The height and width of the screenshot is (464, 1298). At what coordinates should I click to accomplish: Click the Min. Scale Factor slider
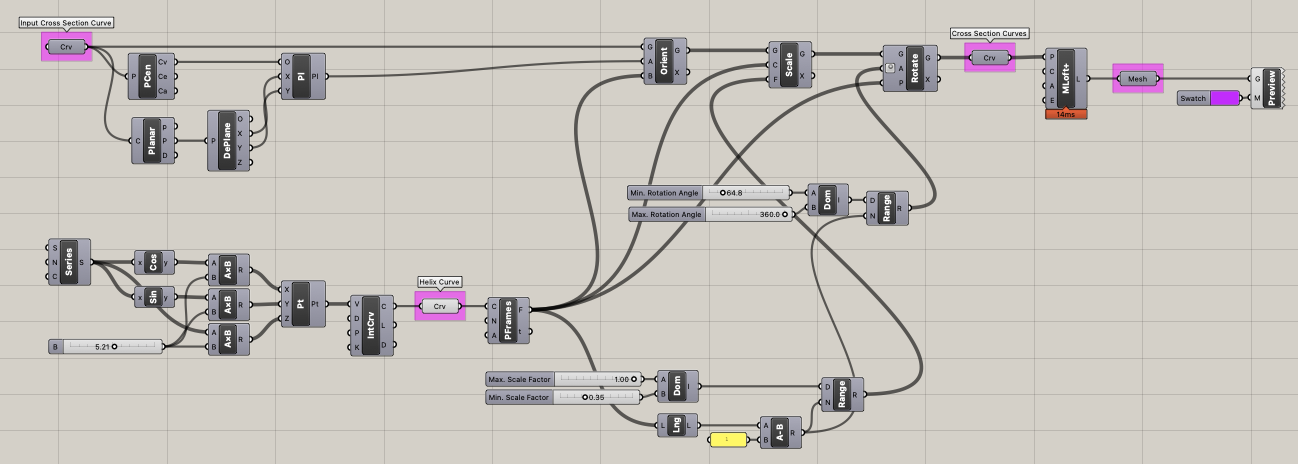(562, 397)
